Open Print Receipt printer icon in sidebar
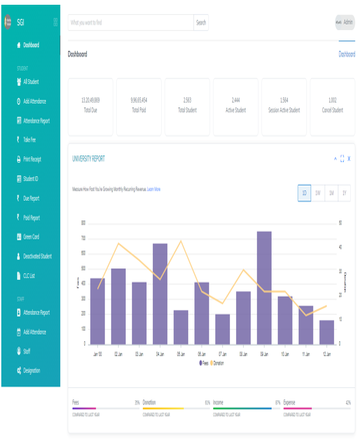Viewport: 360px width, 439px height. (x=19, y=159)
